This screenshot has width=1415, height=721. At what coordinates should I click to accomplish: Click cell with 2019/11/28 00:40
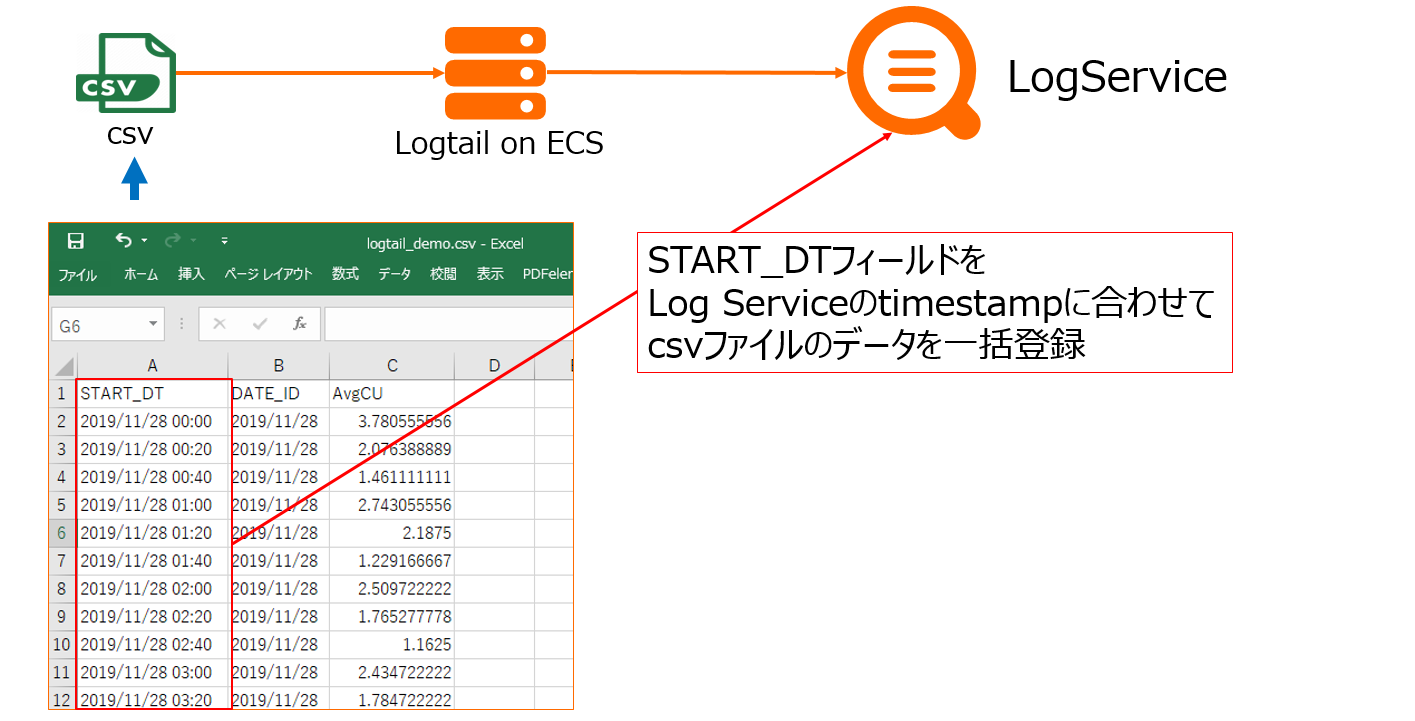153,478
